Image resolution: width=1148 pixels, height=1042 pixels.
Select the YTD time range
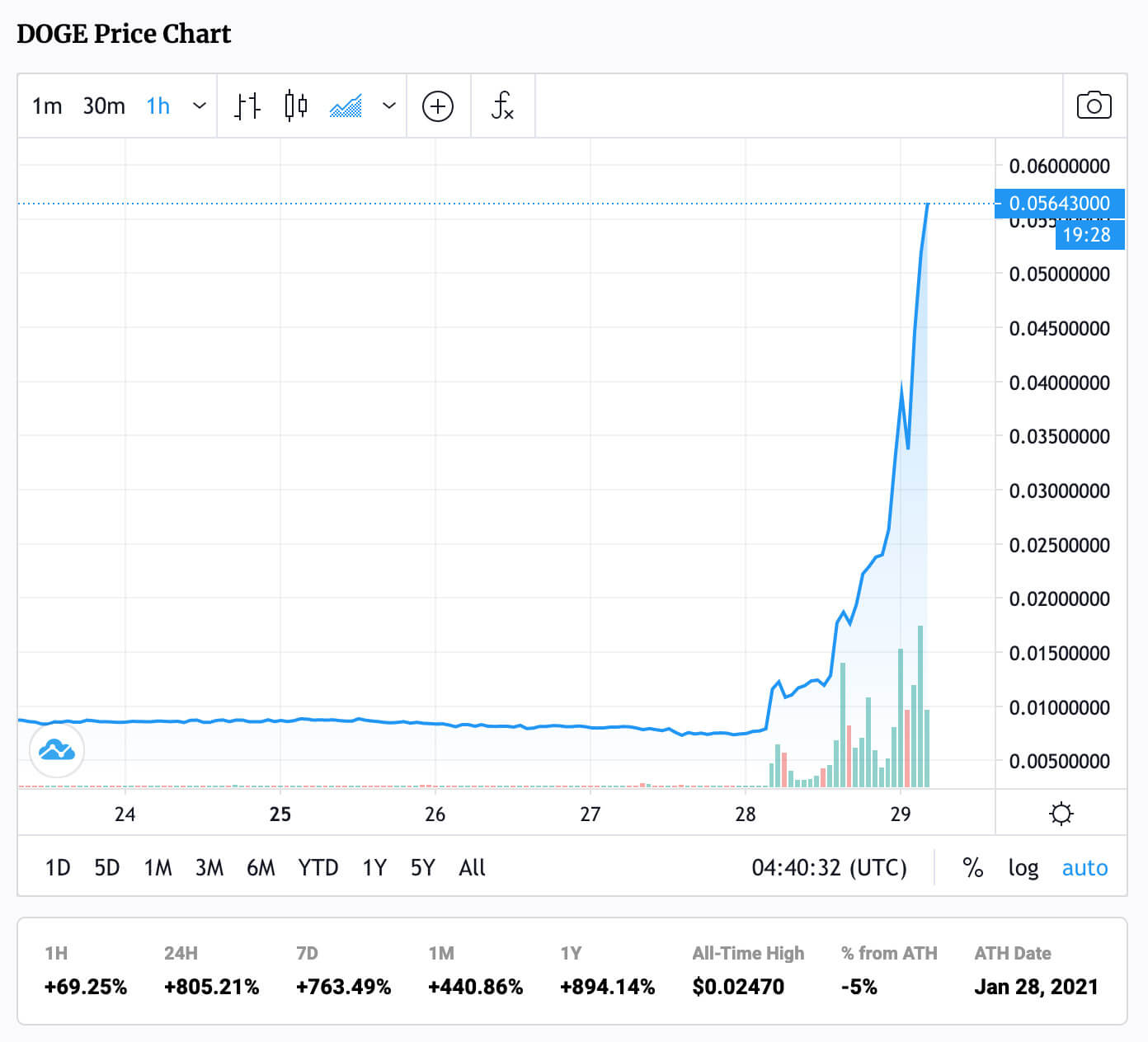click(318, 867)
